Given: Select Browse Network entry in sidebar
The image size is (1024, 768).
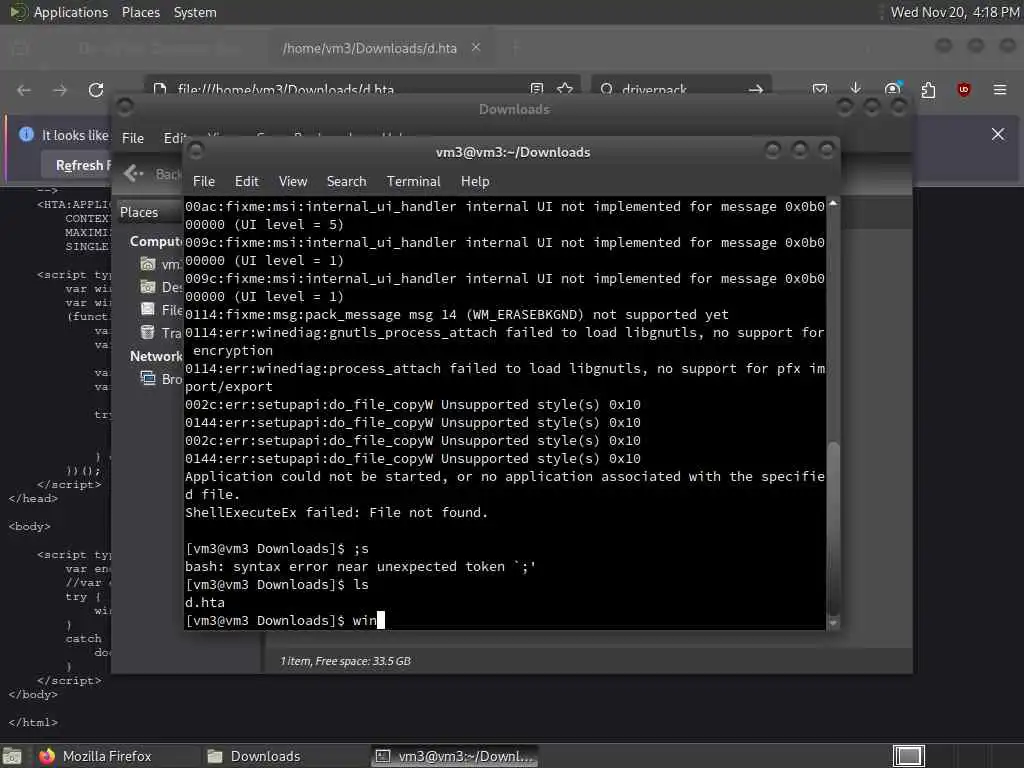Looking at the screenshot, I should coord(161,379).
